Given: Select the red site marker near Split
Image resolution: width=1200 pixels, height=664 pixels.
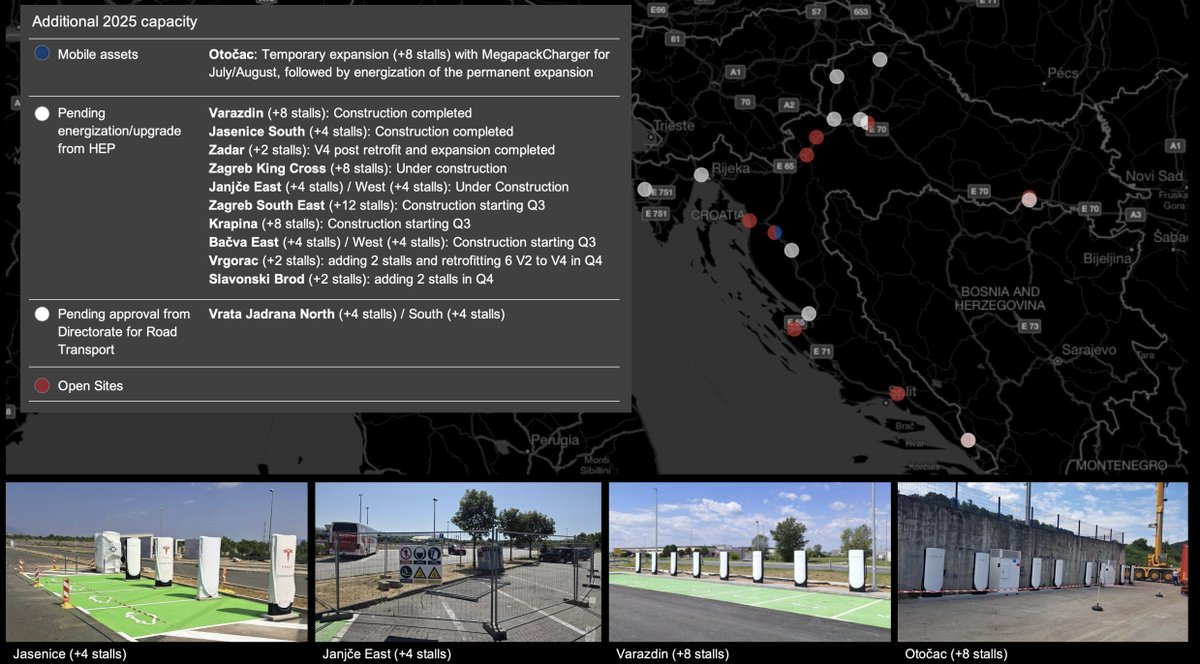Looking at the screenshot, I should pyautogui.click(x=895, y=392).
